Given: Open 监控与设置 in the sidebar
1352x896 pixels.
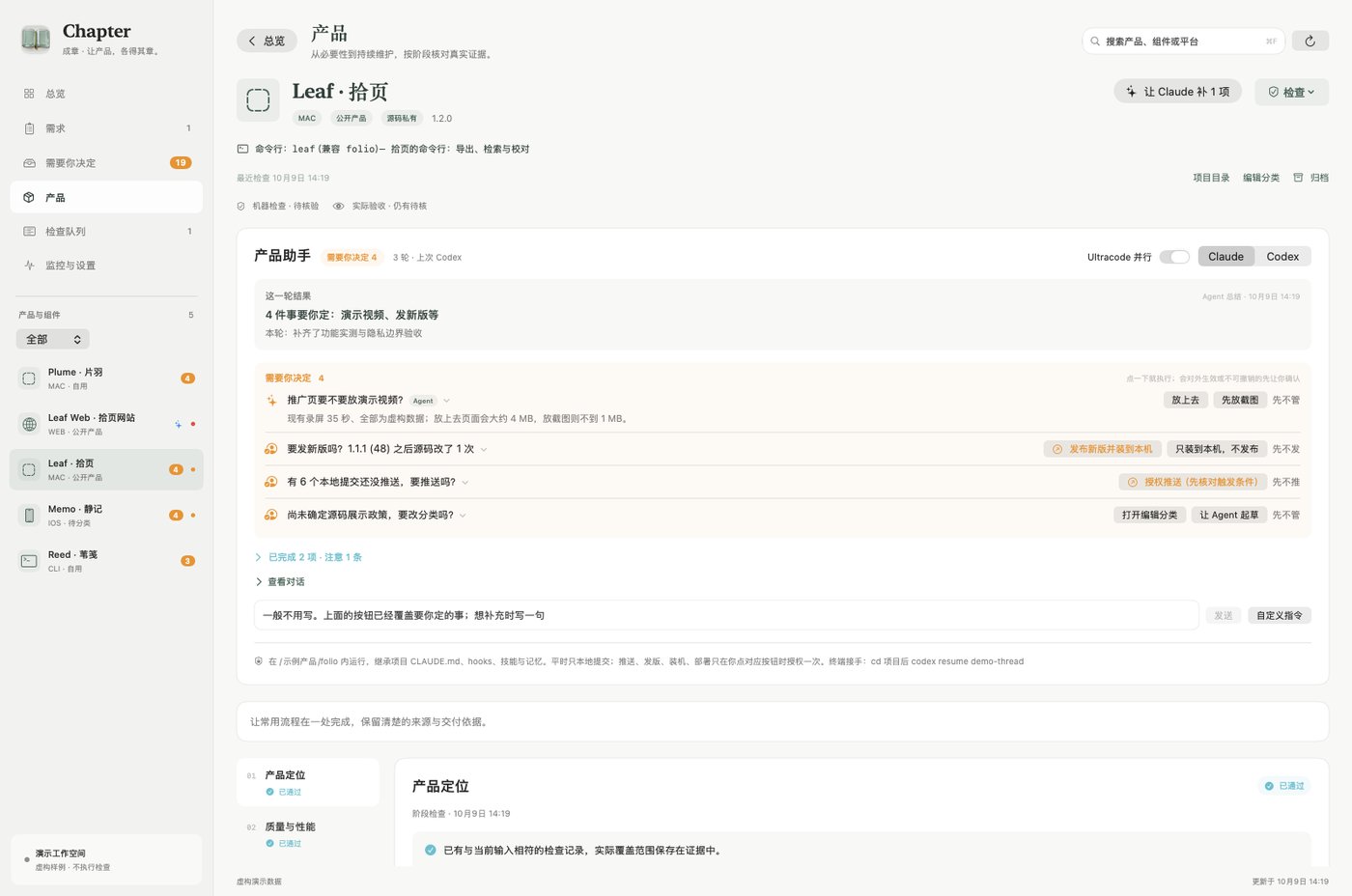Looking at the screenshot, I should coord(106,266).
